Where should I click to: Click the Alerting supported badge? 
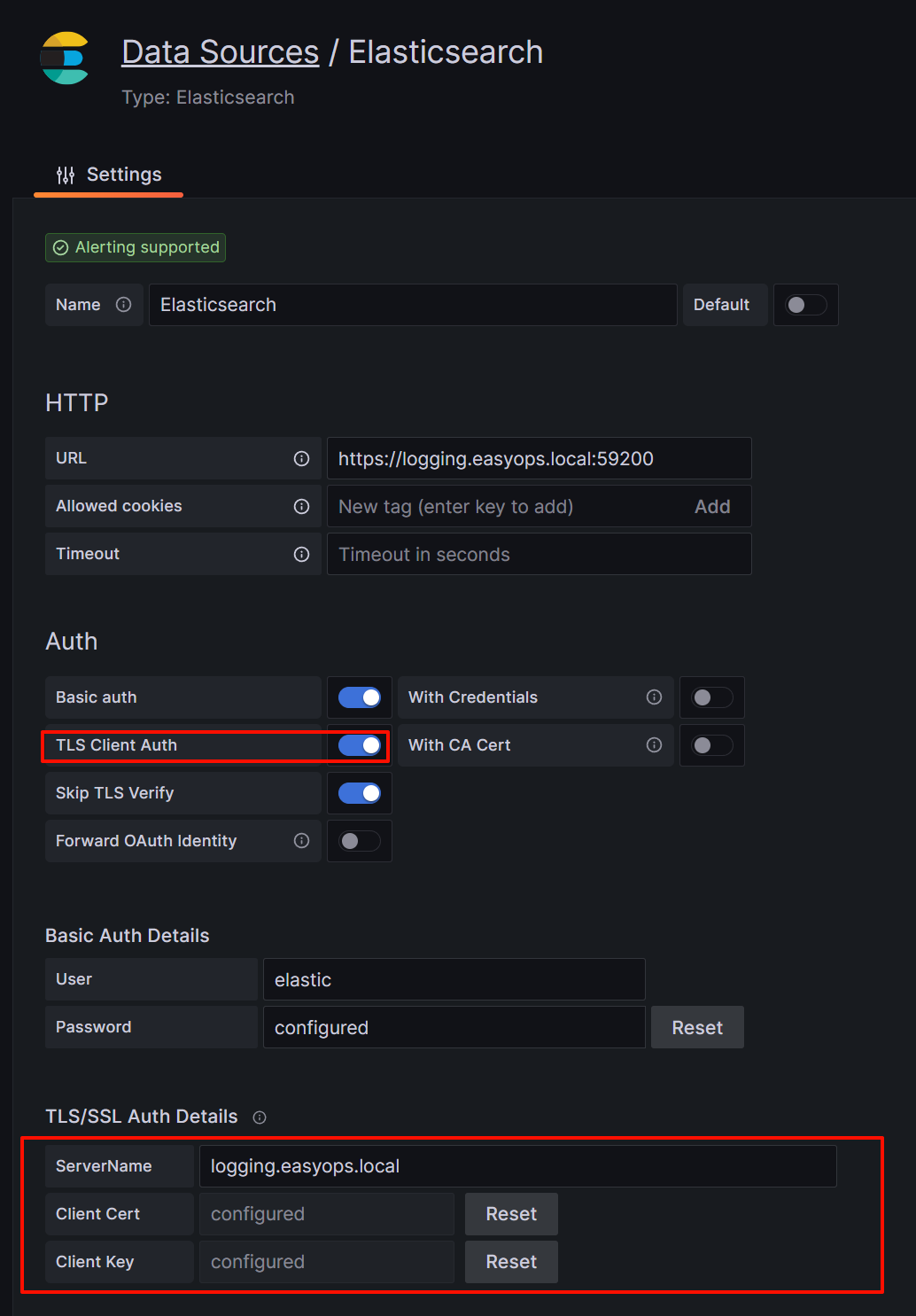tap(136, 248)
